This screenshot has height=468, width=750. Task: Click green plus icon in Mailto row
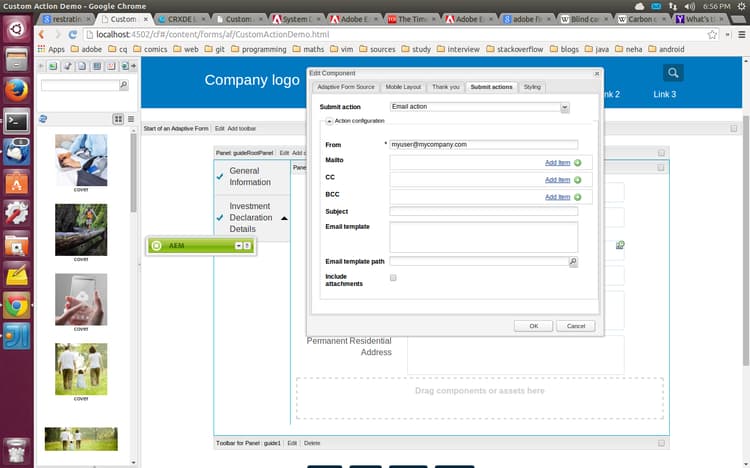coord(578,163)
